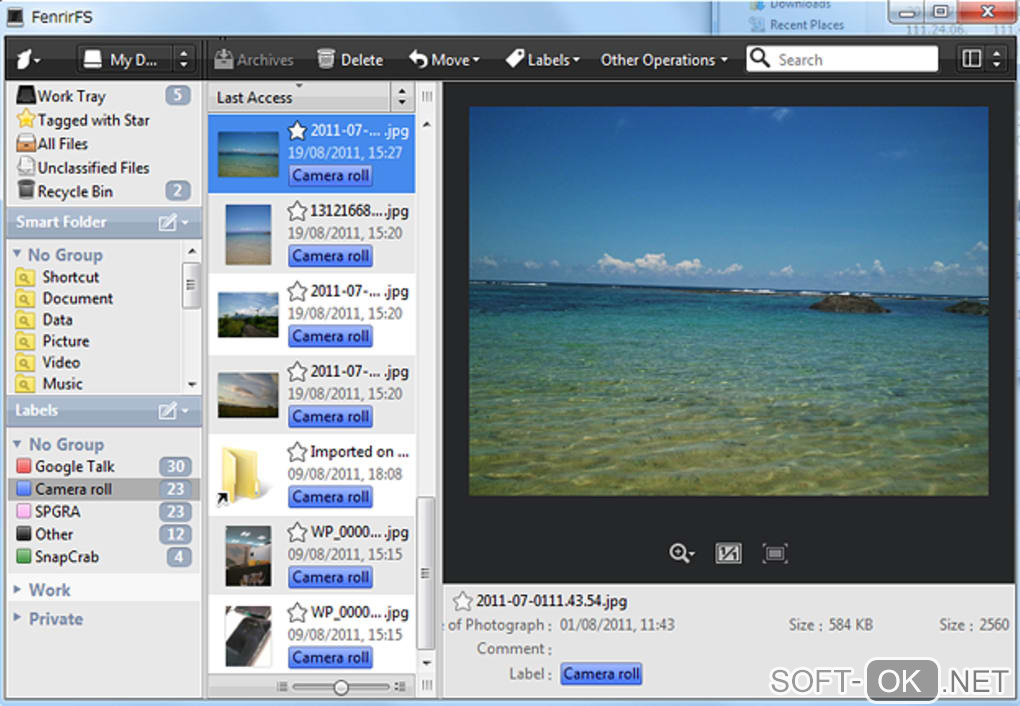This screenshot has width=1020, height=706.
Task: Open the Labels dropdown menu
Action: click(542, 60)
